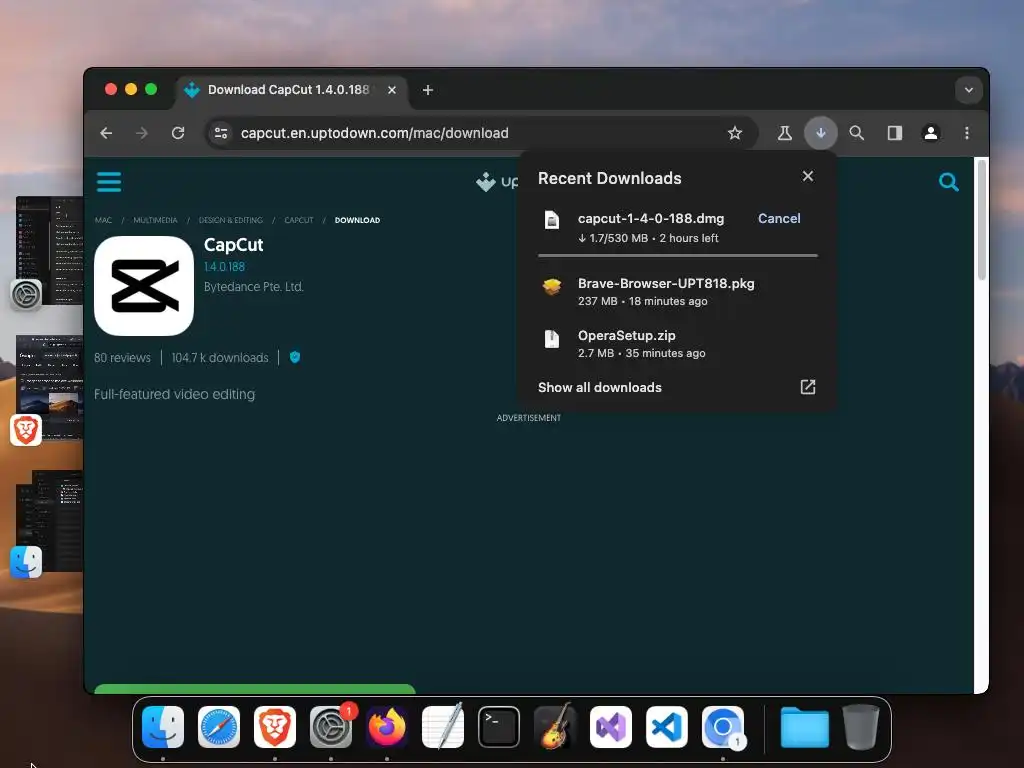Click the blue verified shield icon
Screen dimensions: 1024x768
[x=295, y=357]
